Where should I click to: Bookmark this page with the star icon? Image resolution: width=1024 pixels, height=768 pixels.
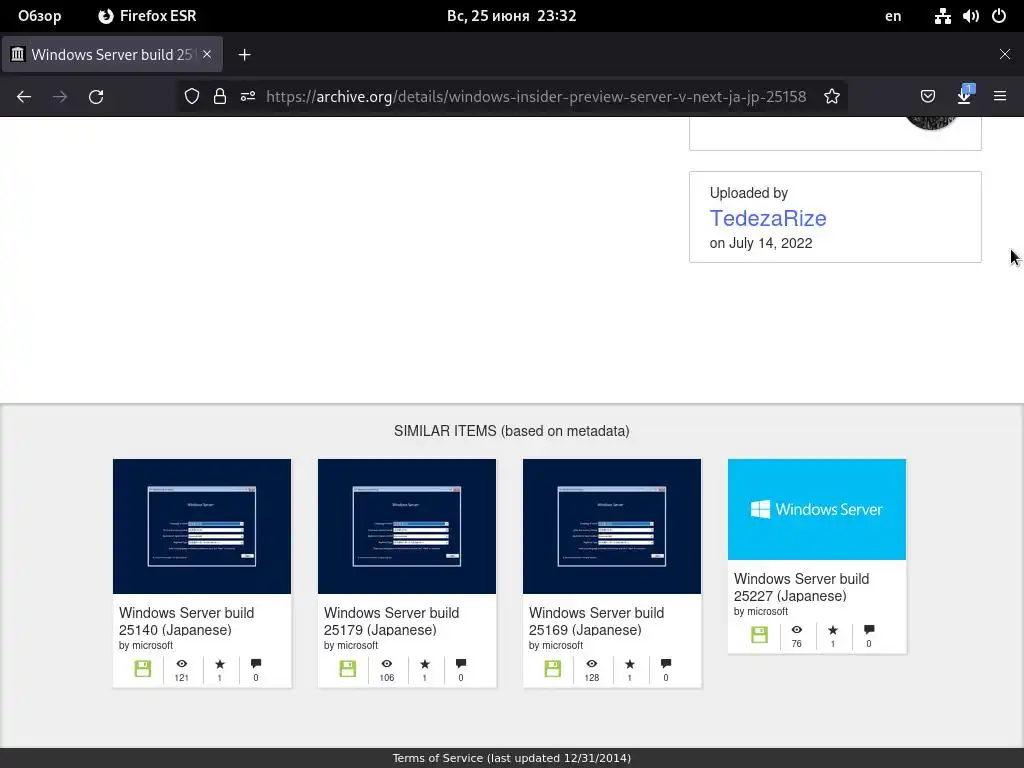coord(831,97)
